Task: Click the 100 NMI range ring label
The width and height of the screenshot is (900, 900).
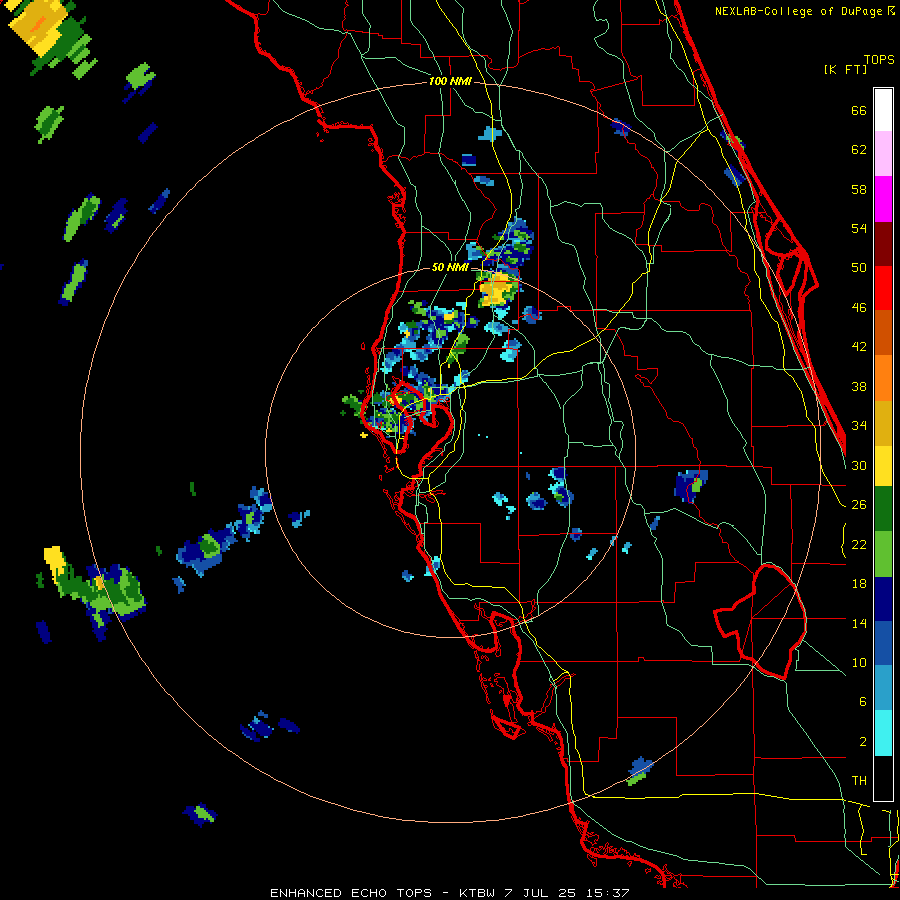Action: (x=450, y=82)
